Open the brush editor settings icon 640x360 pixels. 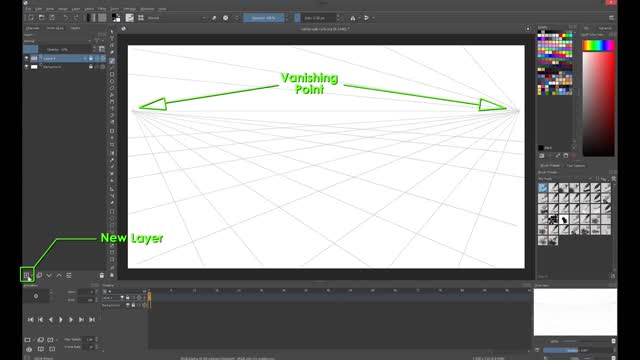[x=129, y=18]
